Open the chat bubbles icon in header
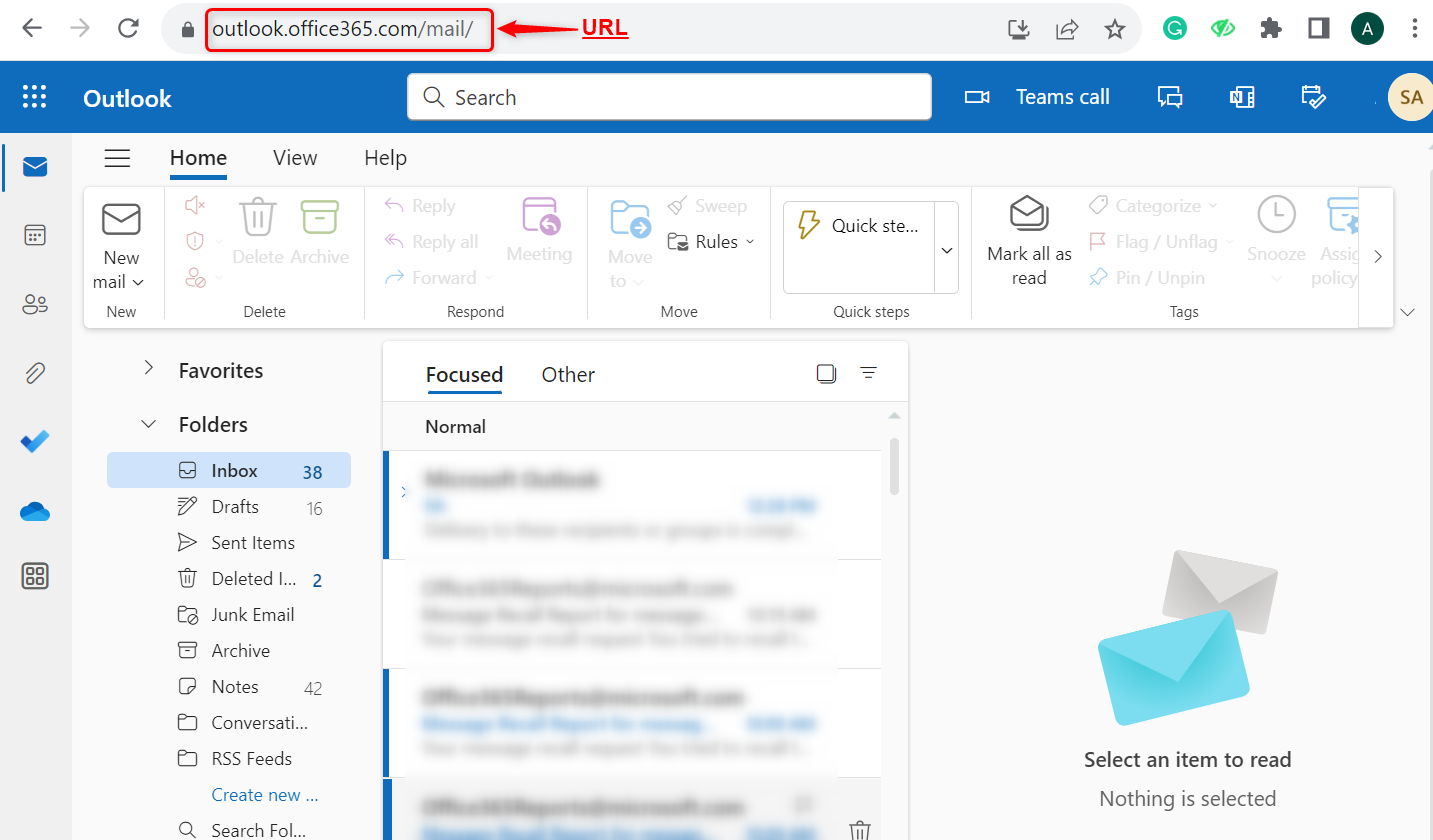The width and height of the screenshot is (1433, 840). click(1170, 97)
